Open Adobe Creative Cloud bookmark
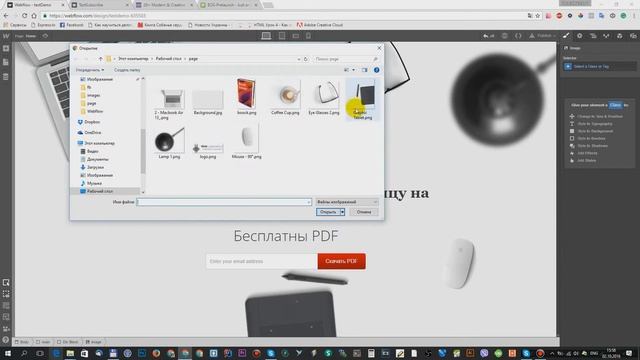The width and height of the screenshot is (640, 360). point(320,25)
